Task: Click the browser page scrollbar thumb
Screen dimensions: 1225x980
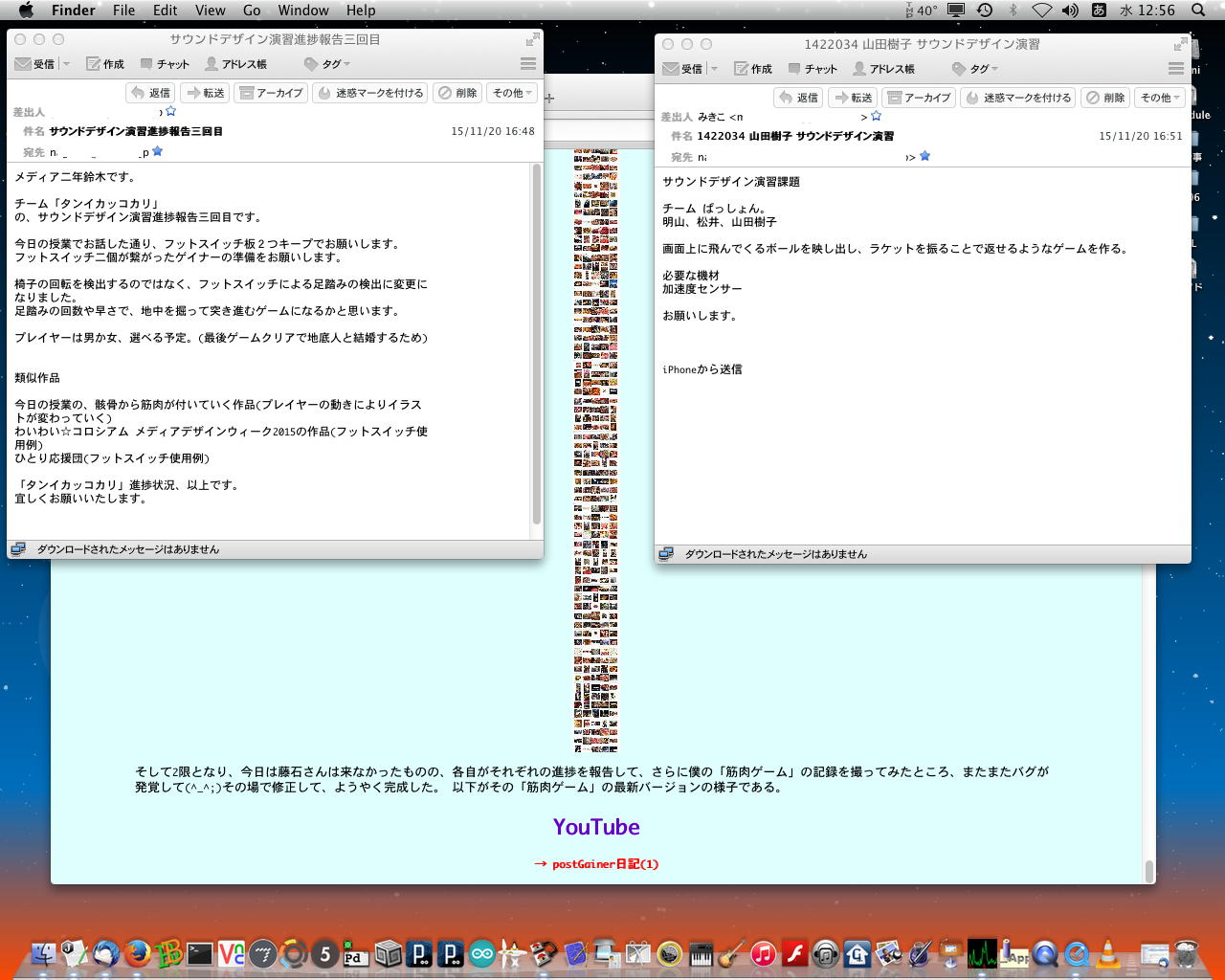Action: point(1149,871)
